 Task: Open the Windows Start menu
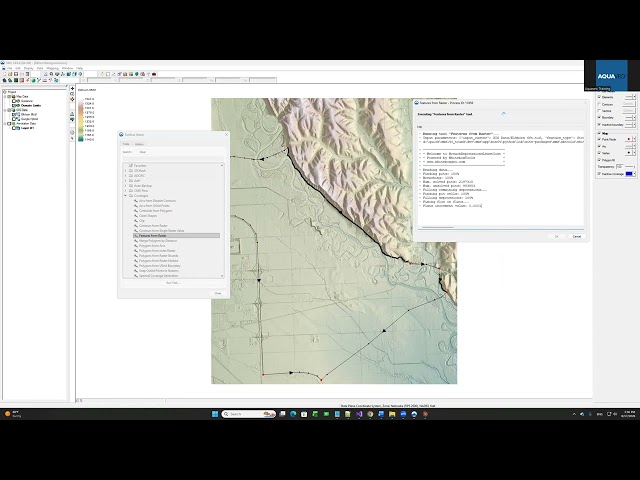215,414
